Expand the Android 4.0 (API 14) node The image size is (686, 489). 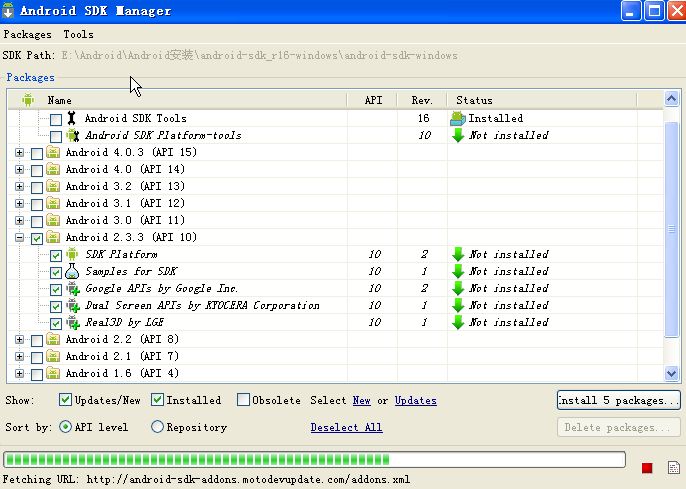click(x=19, y=170)
